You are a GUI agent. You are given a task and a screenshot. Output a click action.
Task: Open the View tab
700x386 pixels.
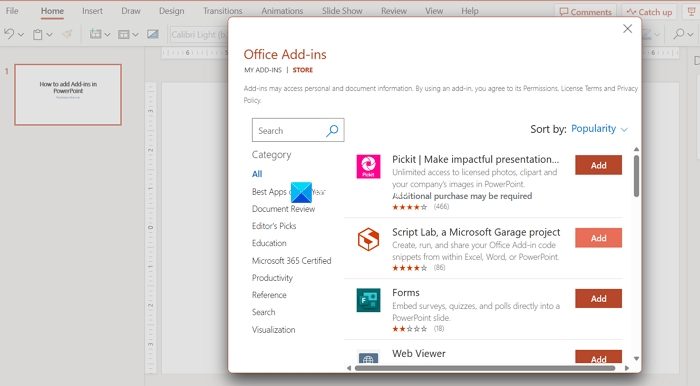coord(434,11)
